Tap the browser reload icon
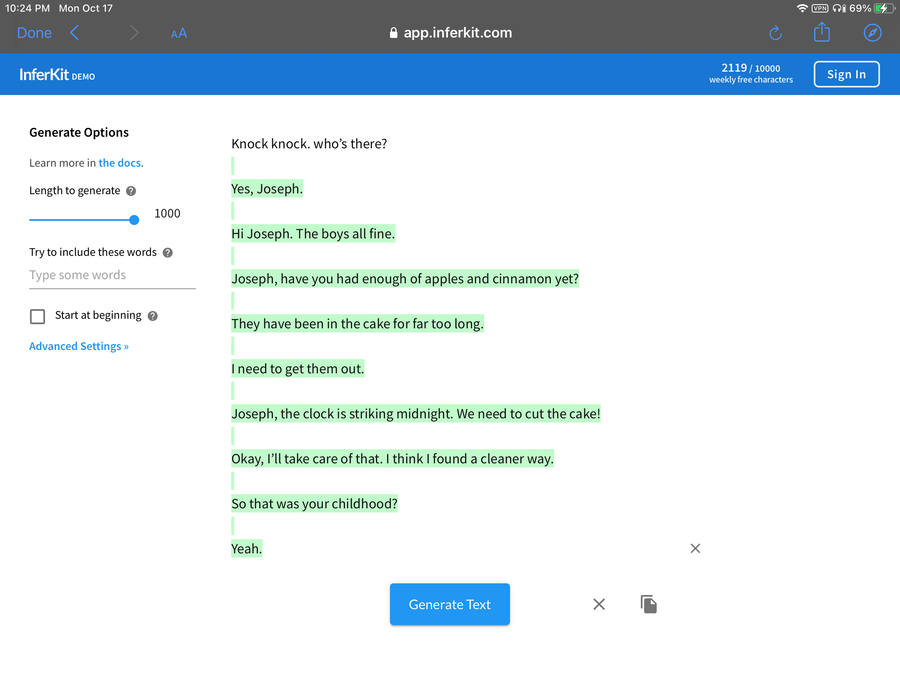Viewport: 900px width, 675px height. pyautogui.click(x=776, y=33)
